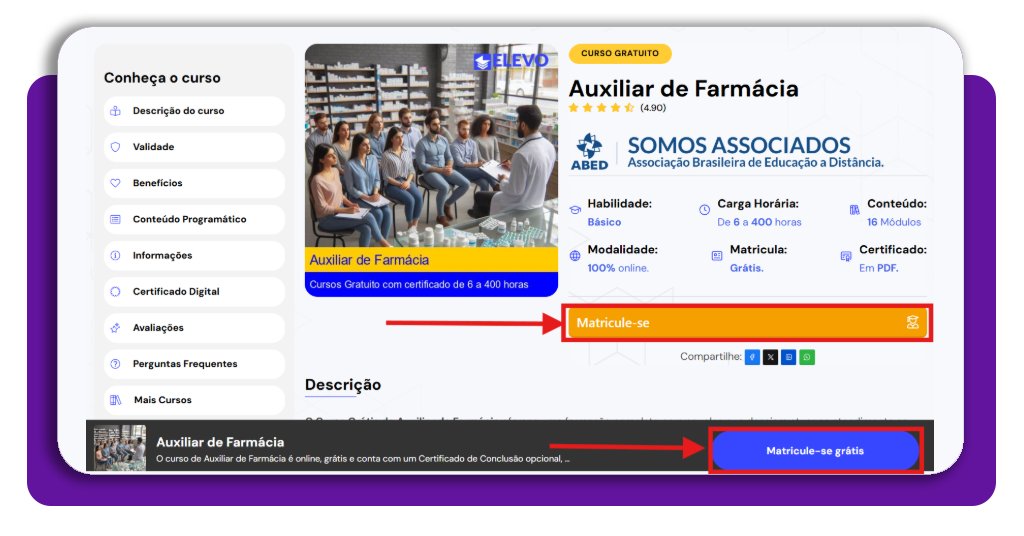
Task: Select Validade in course sidebar
Action: 194,147
